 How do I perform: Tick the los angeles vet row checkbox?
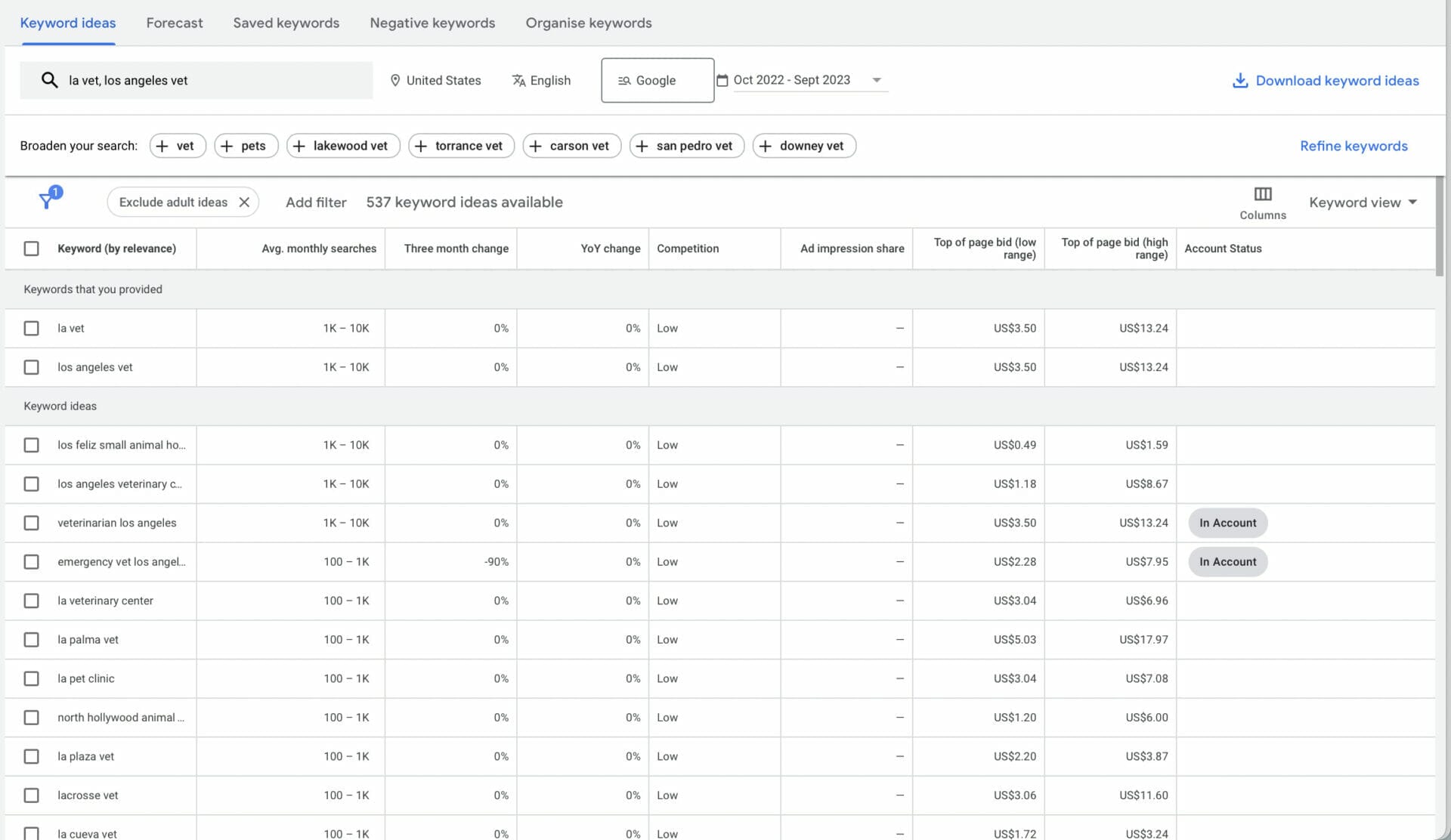(x=31, y=367)
